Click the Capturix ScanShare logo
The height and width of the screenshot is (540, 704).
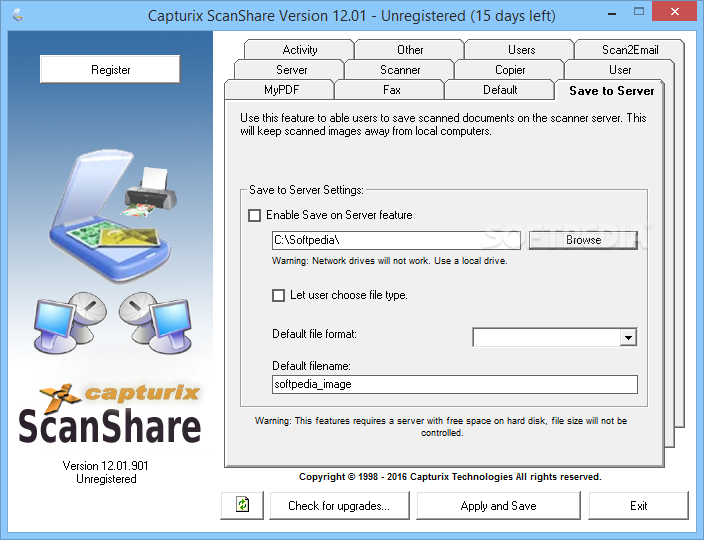point(110,413)
